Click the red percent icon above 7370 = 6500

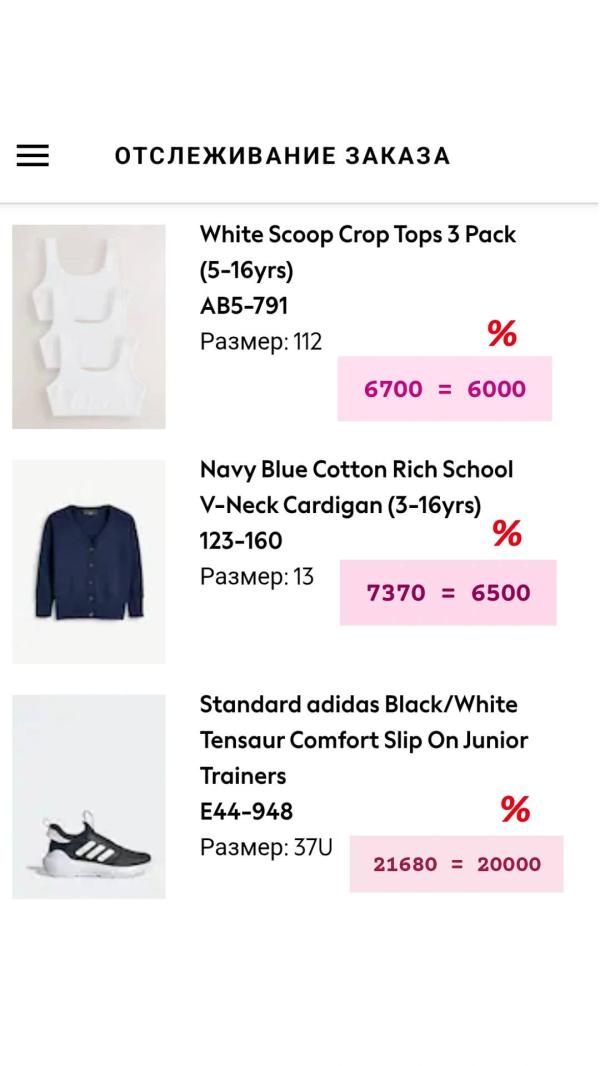click(507, 534)
